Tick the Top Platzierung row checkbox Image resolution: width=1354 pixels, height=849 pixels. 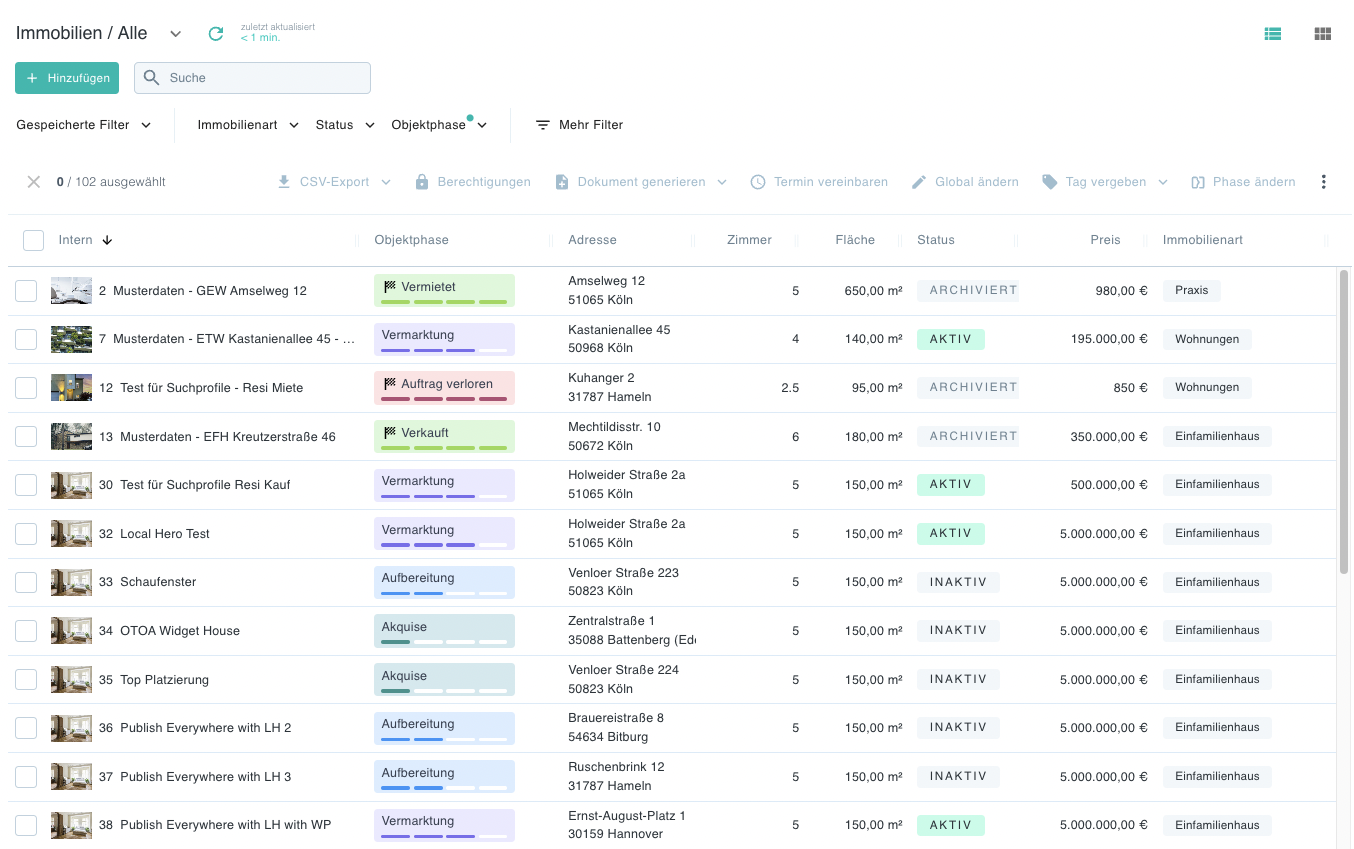tap(26, 680)
